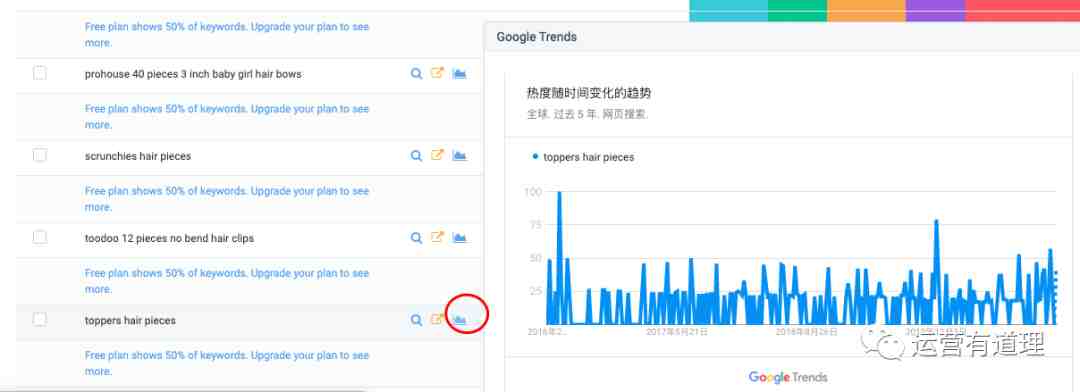Tick checkbox for toodoo 12 pieces row

40,237
